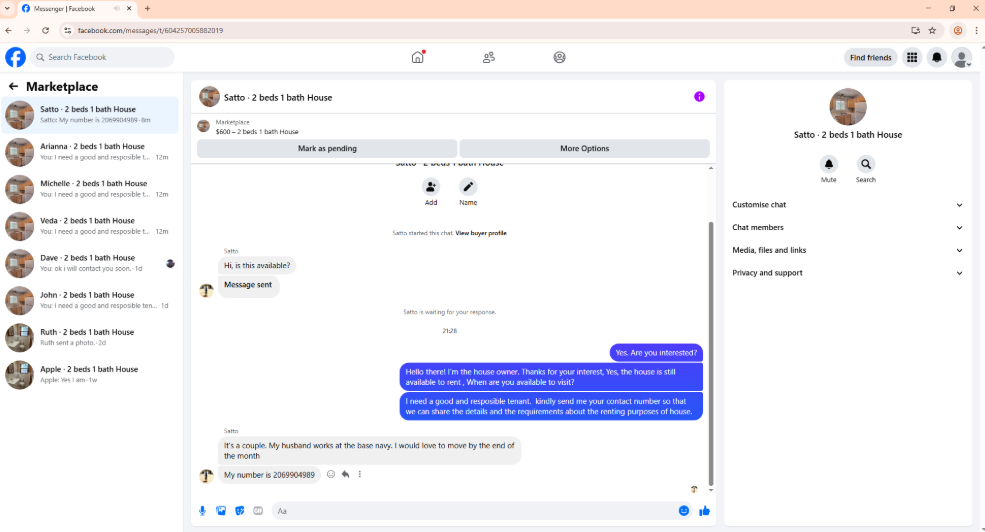
Task: Open the Apple conversation
Action: 90,374
